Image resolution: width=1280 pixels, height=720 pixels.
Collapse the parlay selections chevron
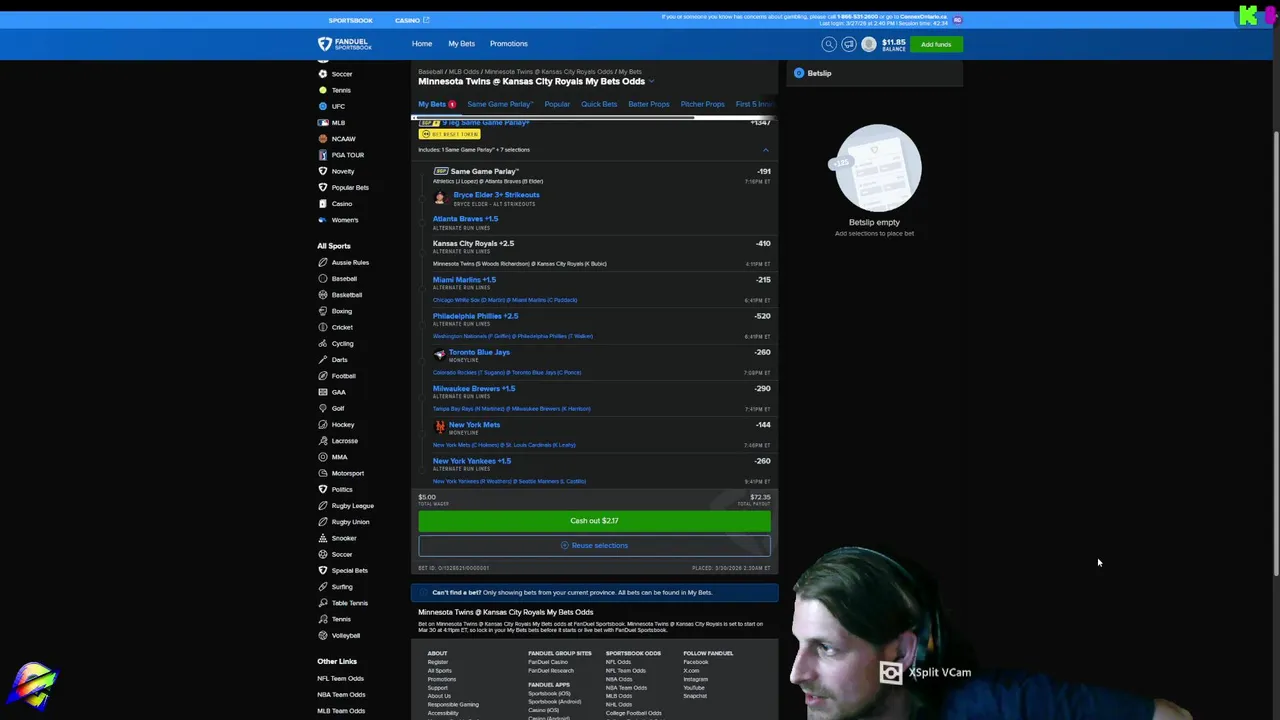tap(766, 150)
